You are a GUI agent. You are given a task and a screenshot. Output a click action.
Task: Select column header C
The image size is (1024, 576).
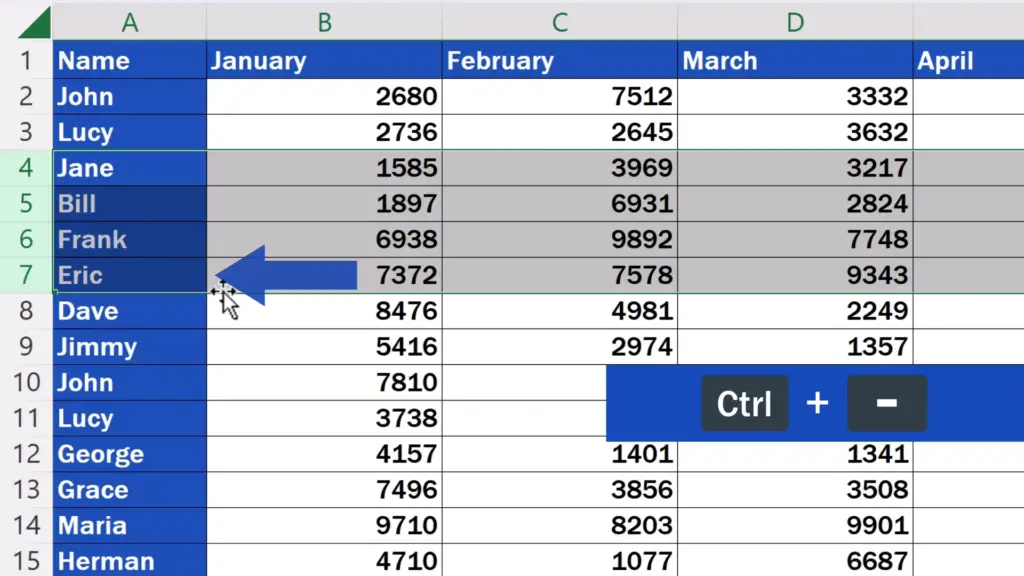558,20
